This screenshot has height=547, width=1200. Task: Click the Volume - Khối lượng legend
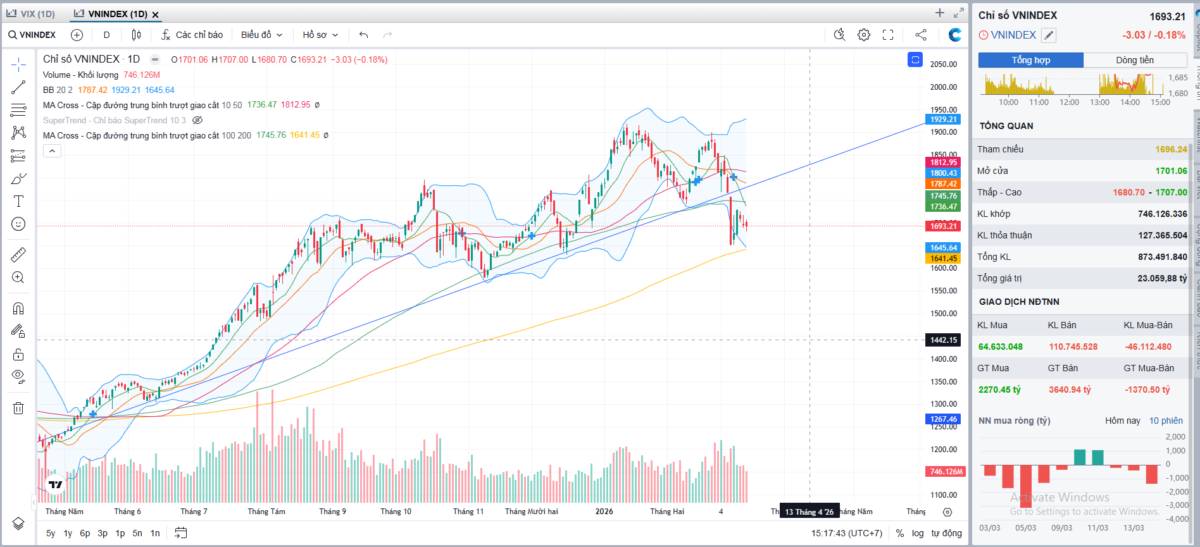(102, 74)
